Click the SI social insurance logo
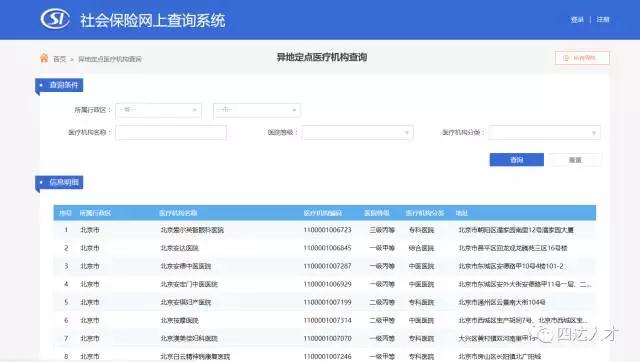The height and width of the screenshot is (362, 640). [55, 19]
